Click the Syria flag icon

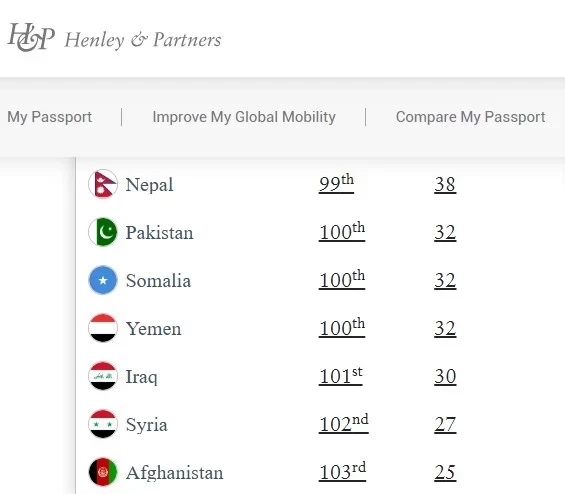pyautogui.click(x=103, y=424)
